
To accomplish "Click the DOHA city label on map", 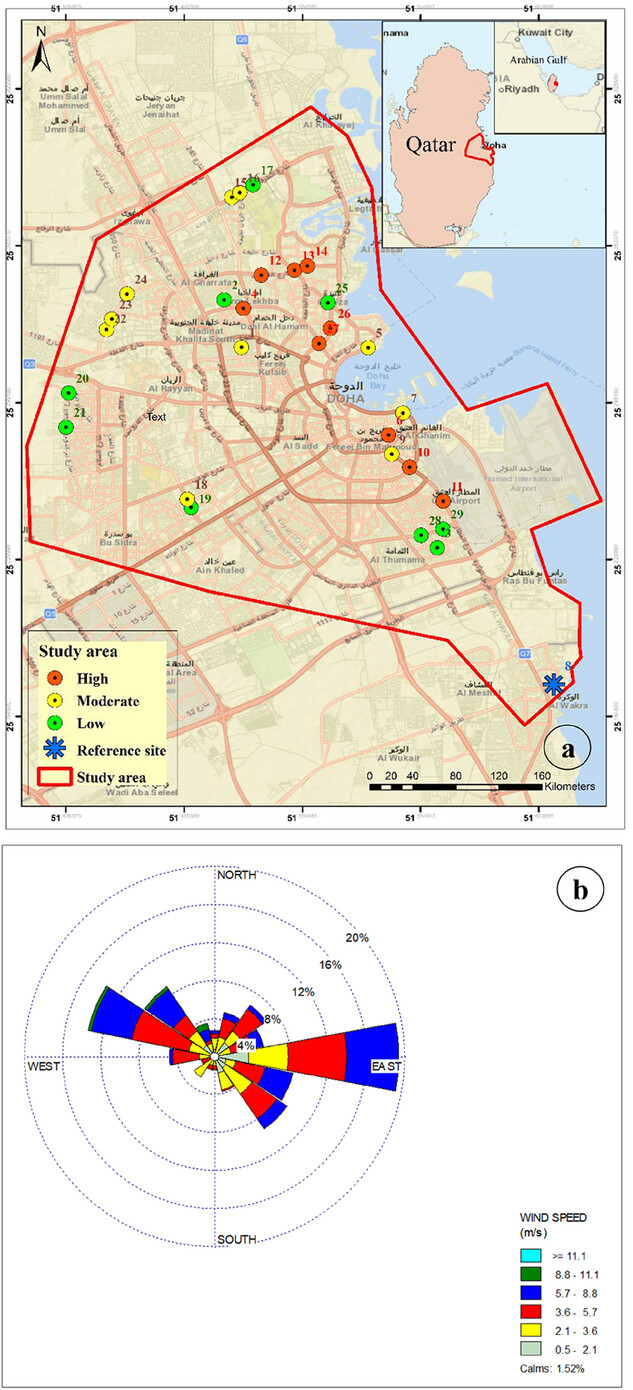I will 345,397.
